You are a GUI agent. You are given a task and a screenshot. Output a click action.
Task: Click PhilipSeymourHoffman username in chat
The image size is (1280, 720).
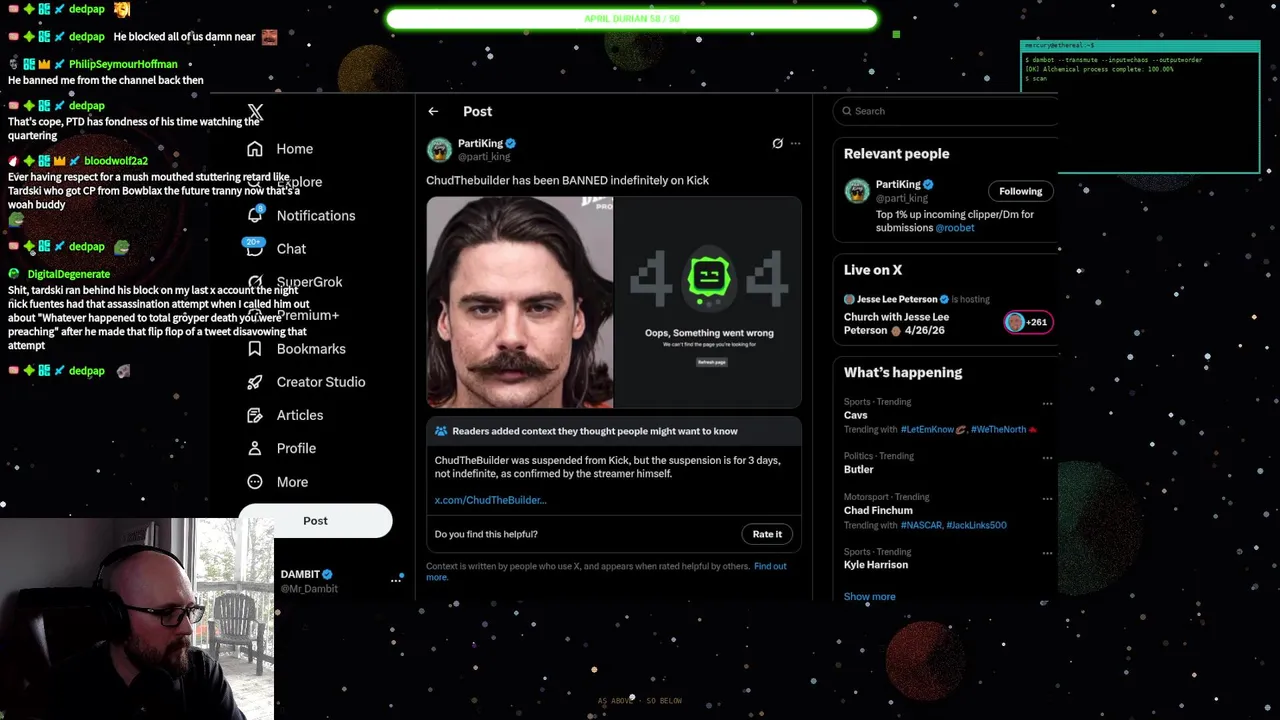(123, 64)
